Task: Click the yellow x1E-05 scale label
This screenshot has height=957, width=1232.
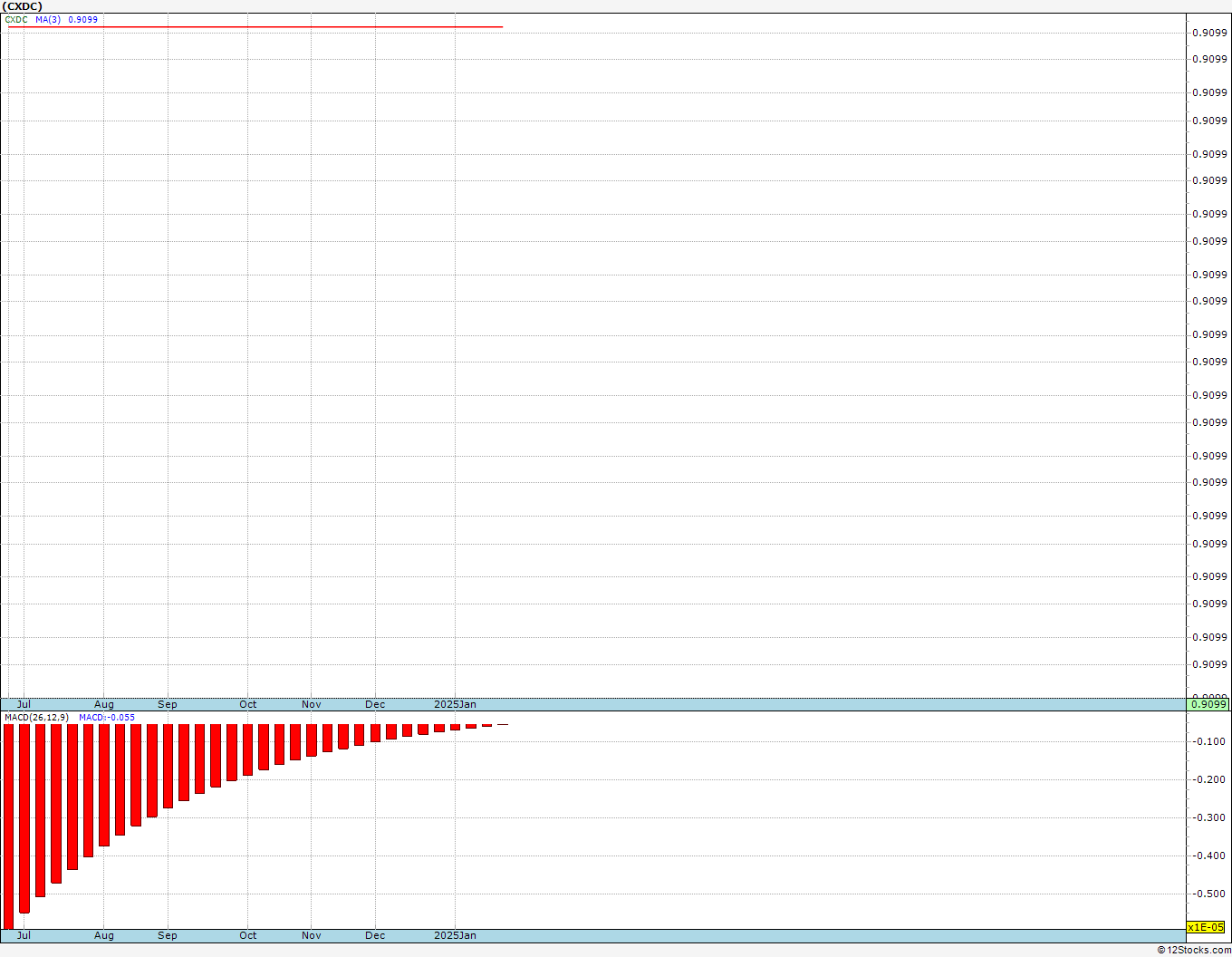Action: pyautogui.click(x=1207, y=927)
